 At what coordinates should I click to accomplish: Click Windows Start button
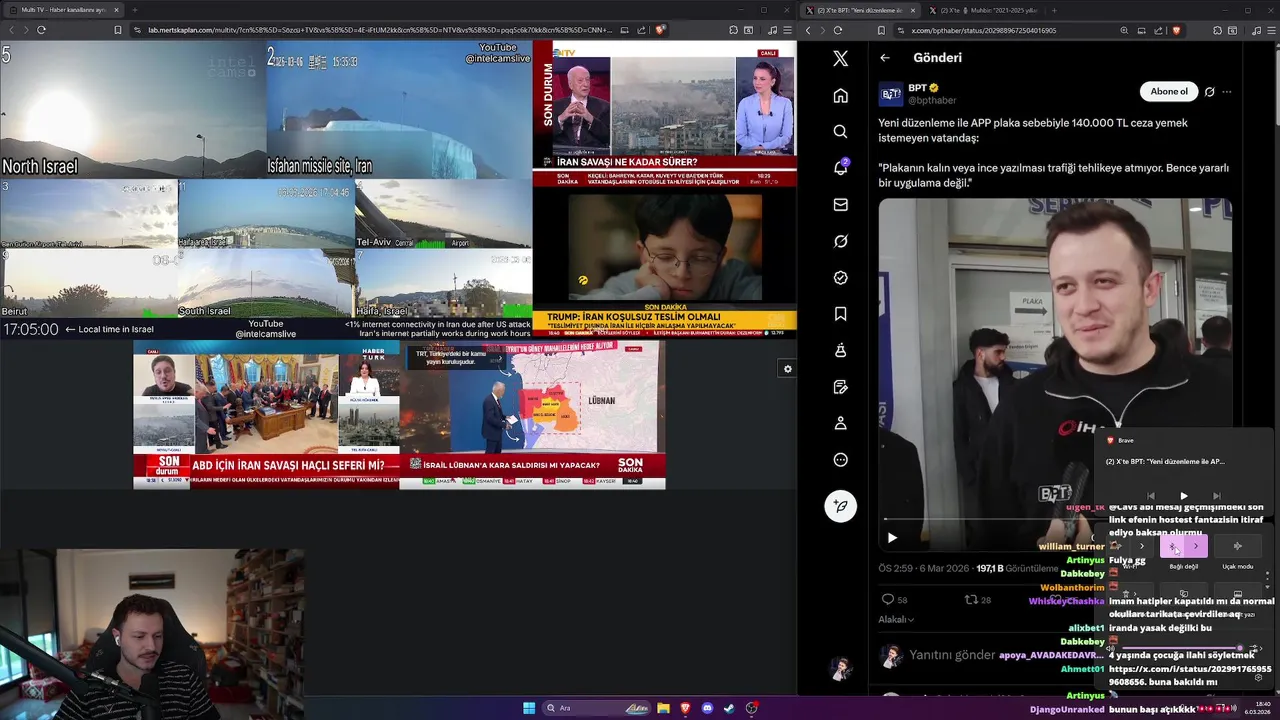pos(529,708)
